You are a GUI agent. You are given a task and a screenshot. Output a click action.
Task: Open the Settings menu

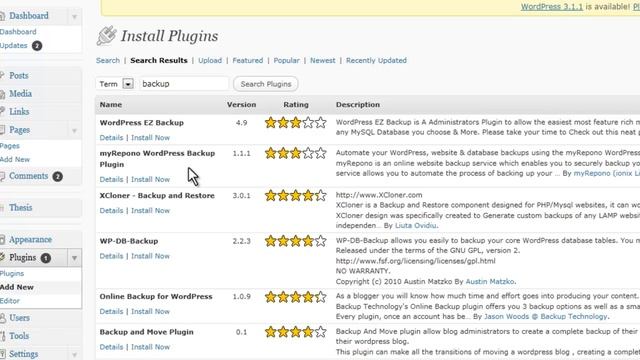coord(24,354)
